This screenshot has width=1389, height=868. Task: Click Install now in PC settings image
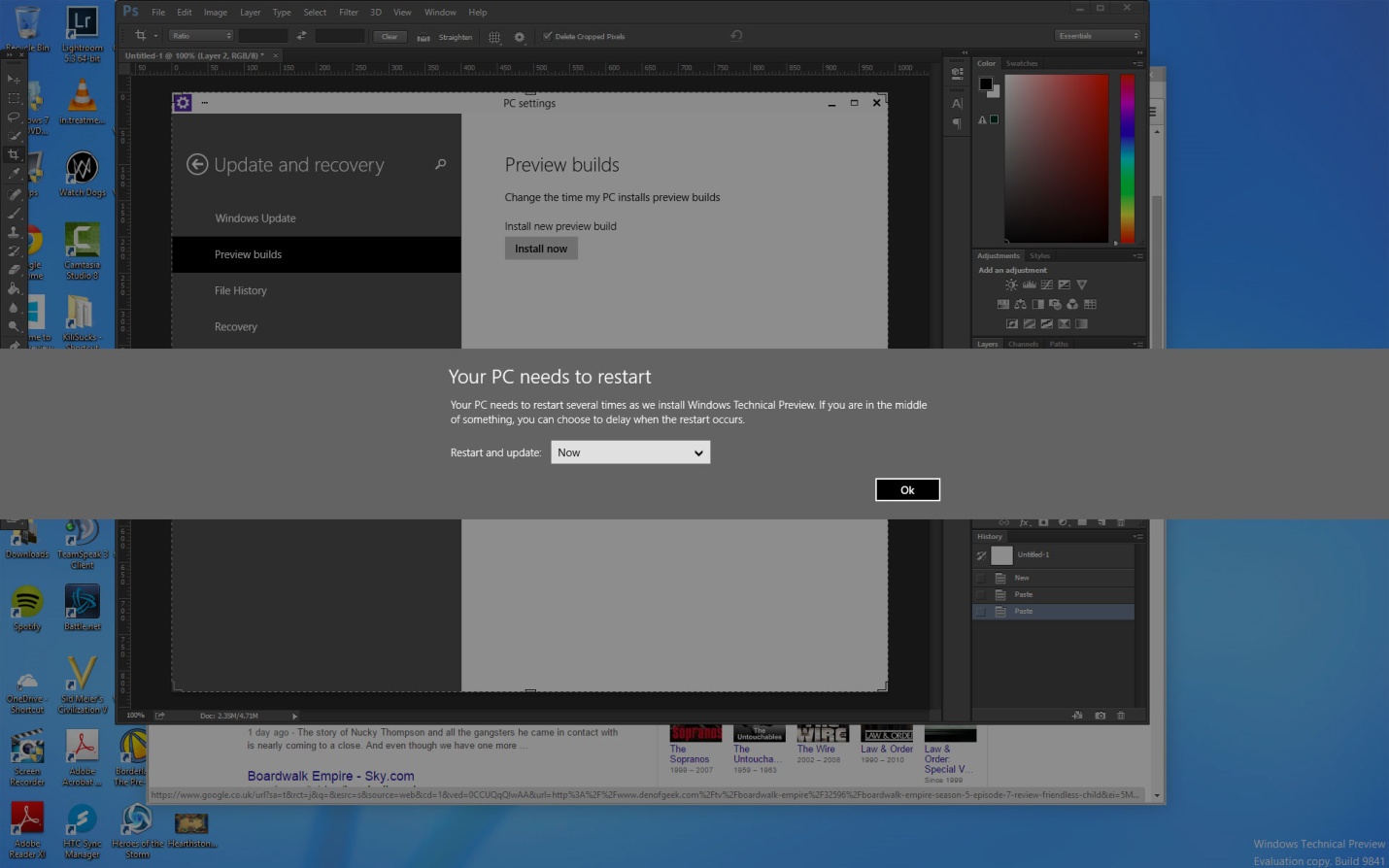(x=541, y=249)
